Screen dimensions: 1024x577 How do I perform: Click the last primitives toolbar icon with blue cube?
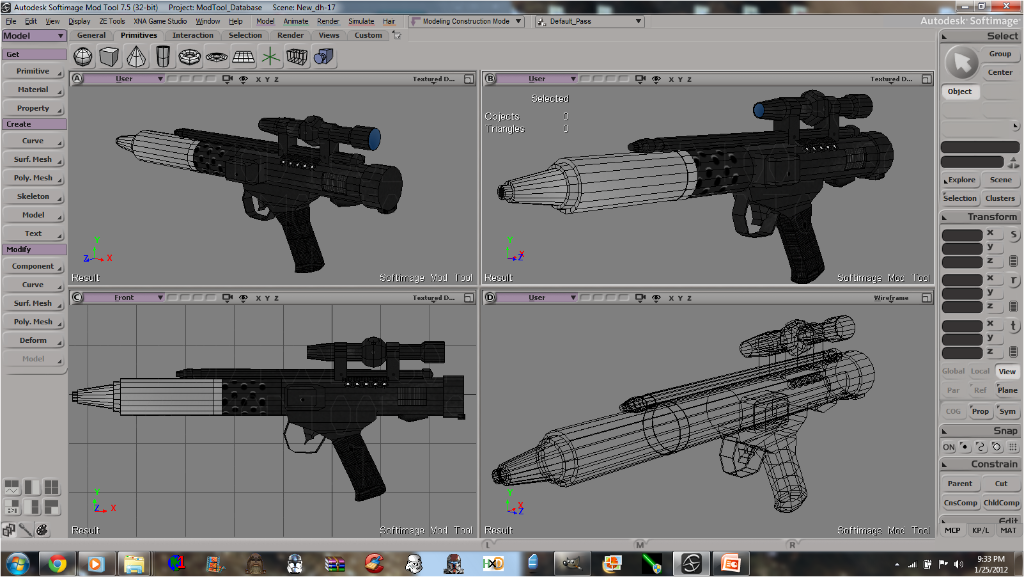pyautogui.click(x=323, y=57)
